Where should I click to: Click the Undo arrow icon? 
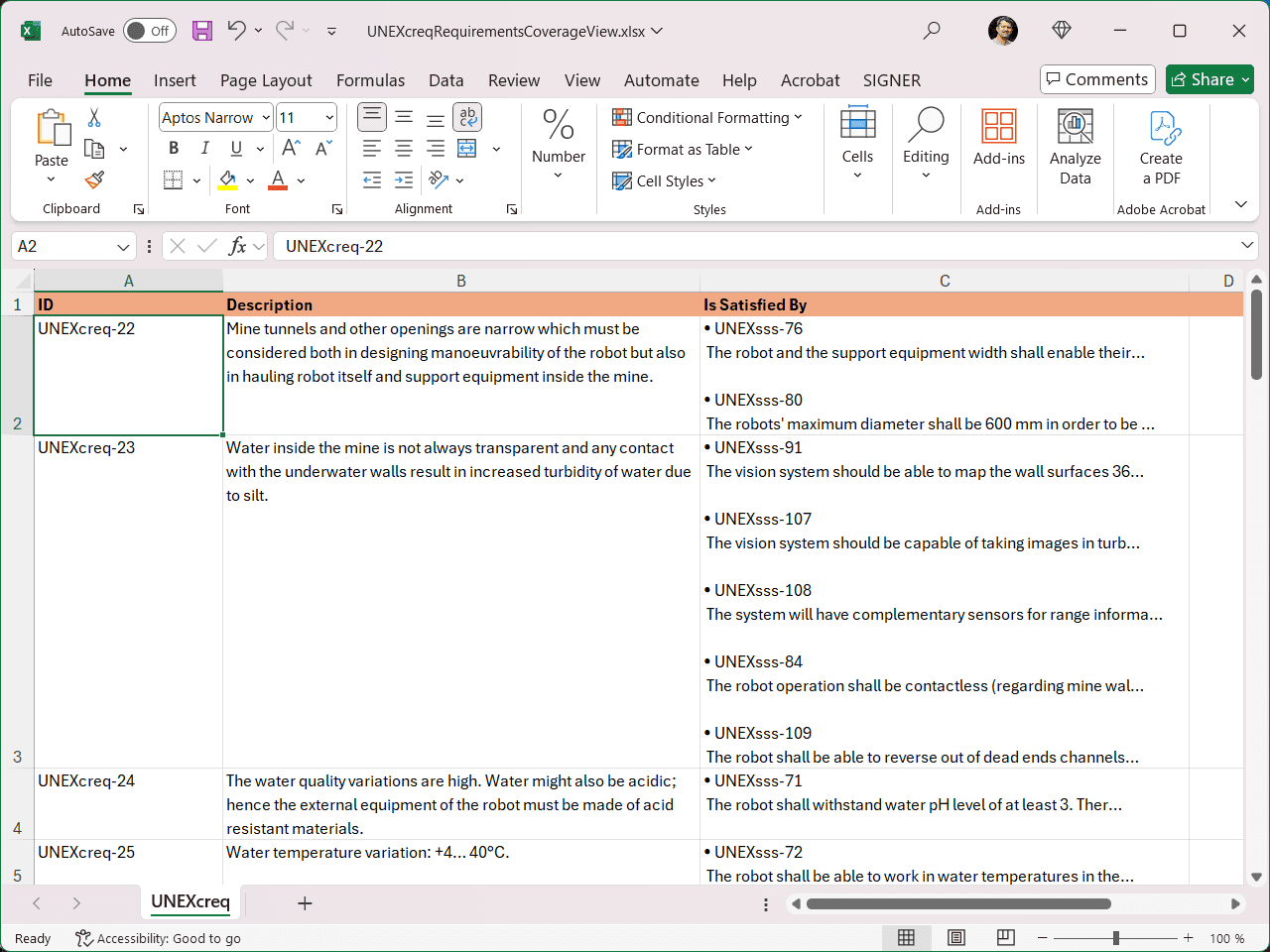[x=236, y=31]
